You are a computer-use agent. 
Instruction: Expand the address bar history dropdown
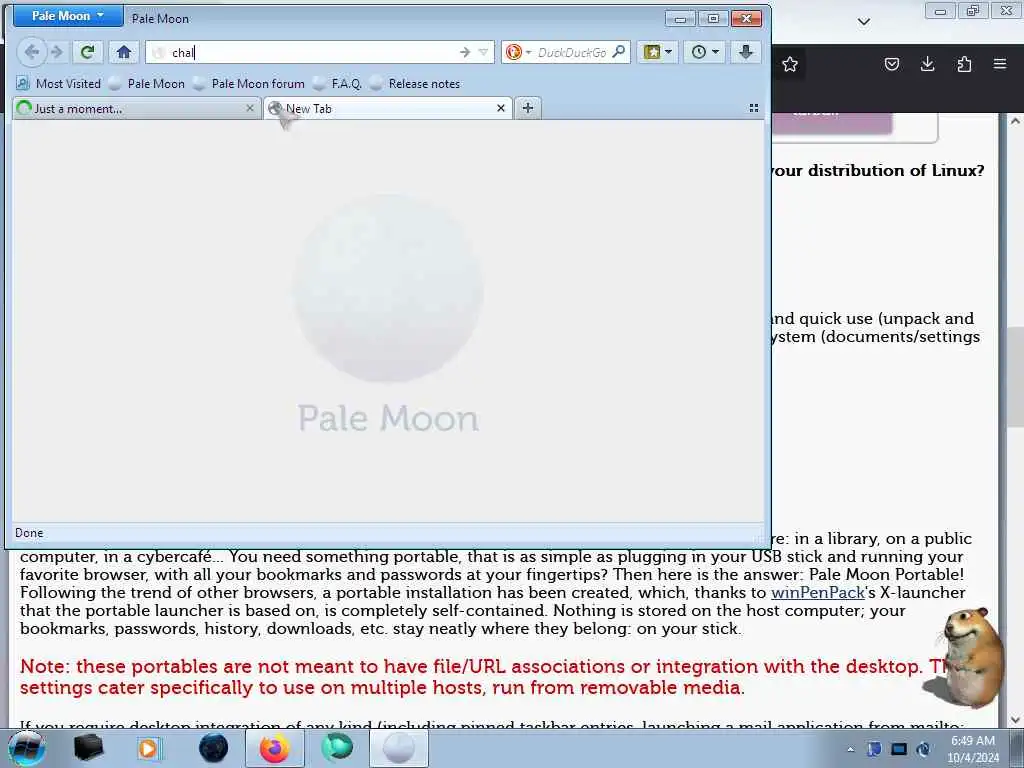483,52
